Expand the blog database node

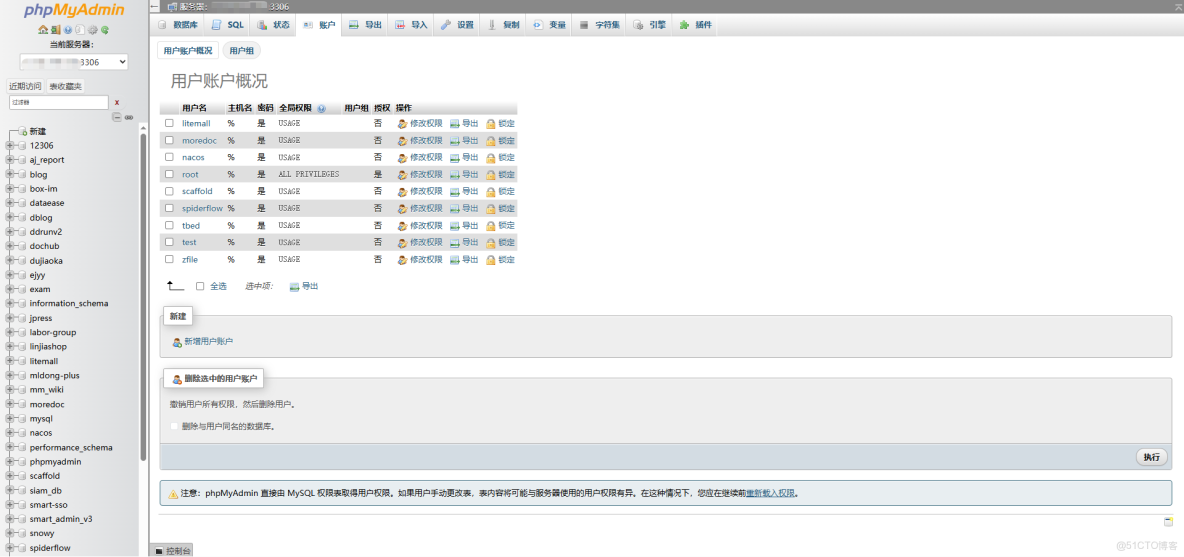pos(10,174)
